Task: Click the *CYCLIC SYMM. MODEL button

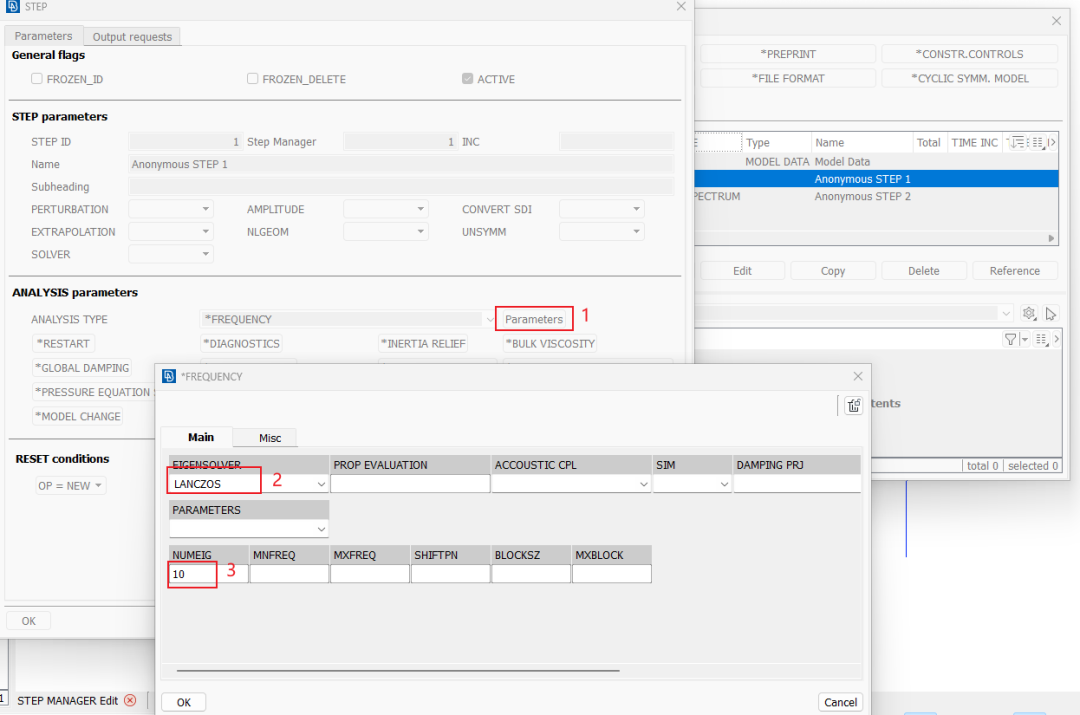Action: 969,78
